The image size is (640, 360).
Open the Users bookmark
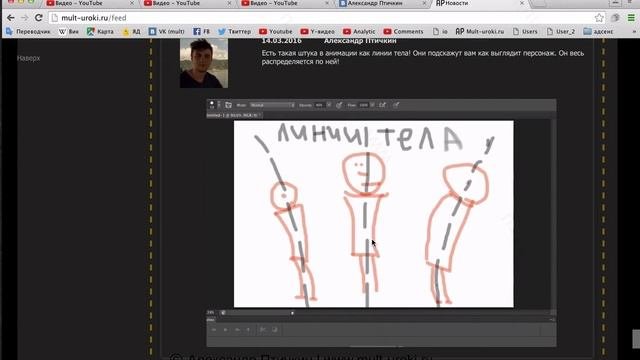pos(525,31)
